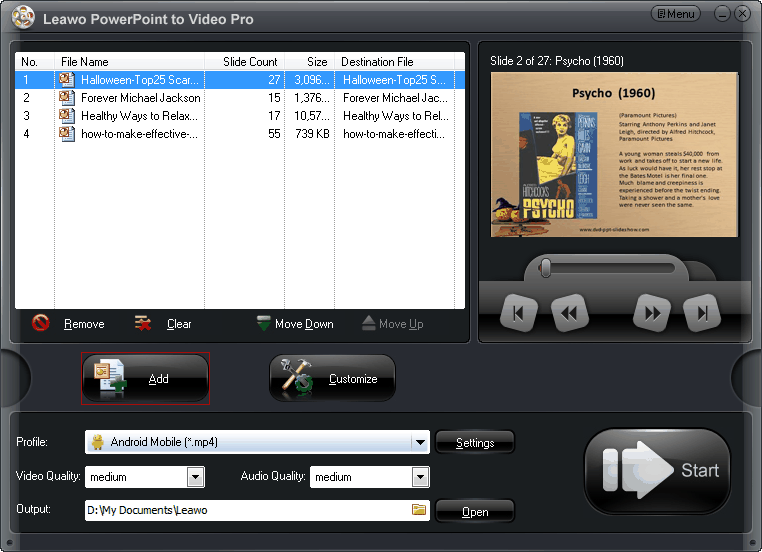762x552 pixels.
Task: Click the Leawo app logo icon
Action: (x=23, y=17)
